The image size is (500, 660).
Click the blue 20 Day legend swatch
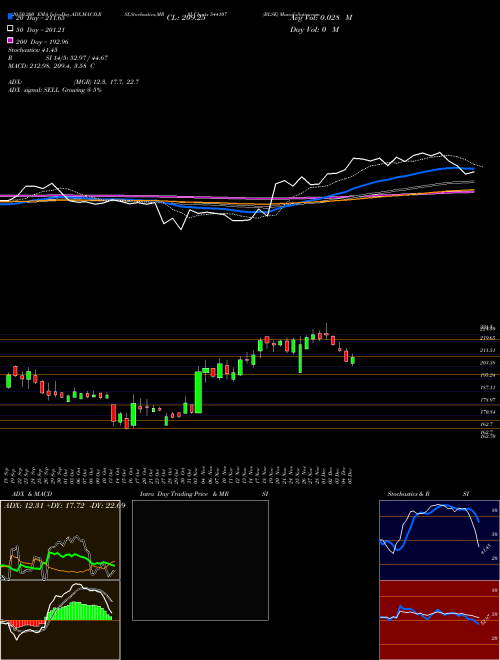[11, 16]
